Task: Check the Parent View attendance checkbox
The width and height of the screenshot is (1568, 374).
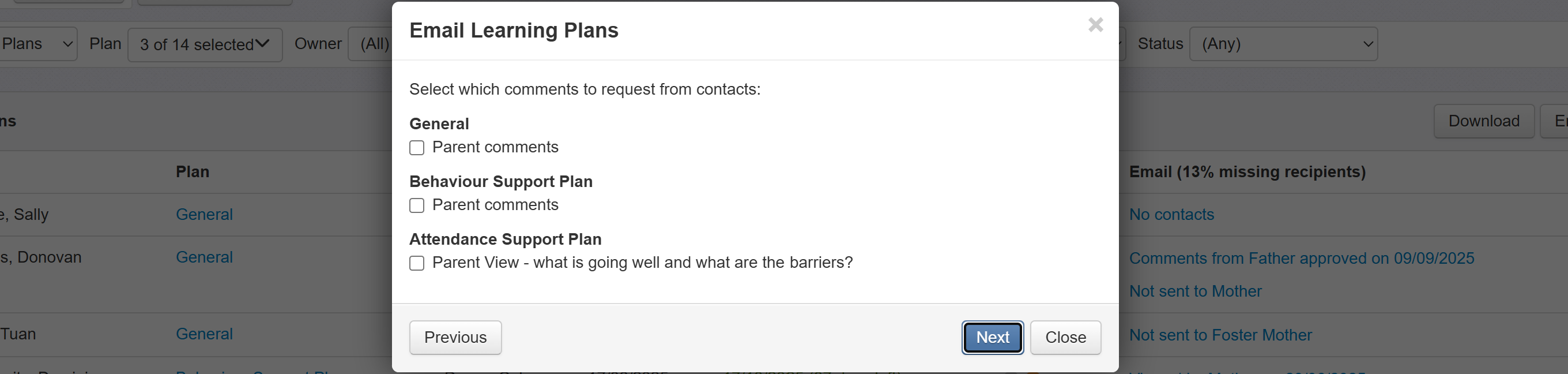Action: pyautogui.click(x=417, y=263)
